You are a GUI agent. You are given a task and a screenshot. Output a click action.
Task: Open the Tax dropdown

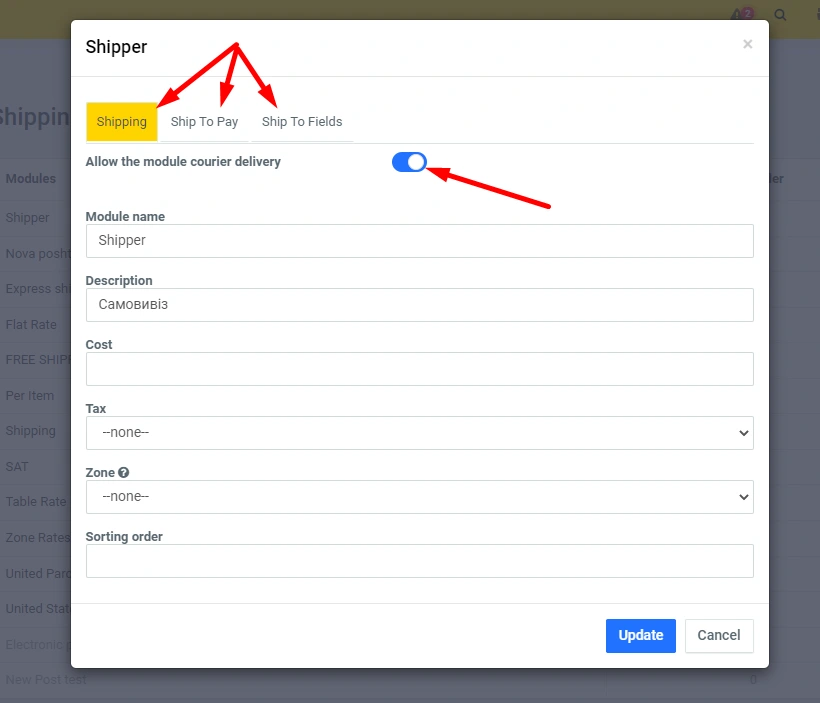click(419, 433)
